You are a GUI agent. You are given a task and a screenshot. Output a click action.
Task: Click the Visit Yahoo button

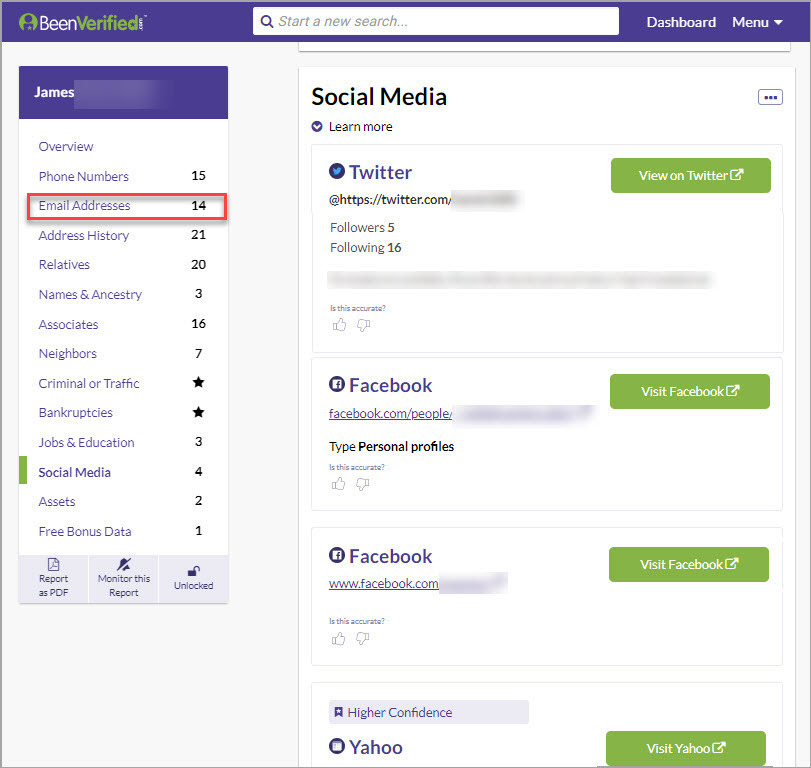click(686, 748)
